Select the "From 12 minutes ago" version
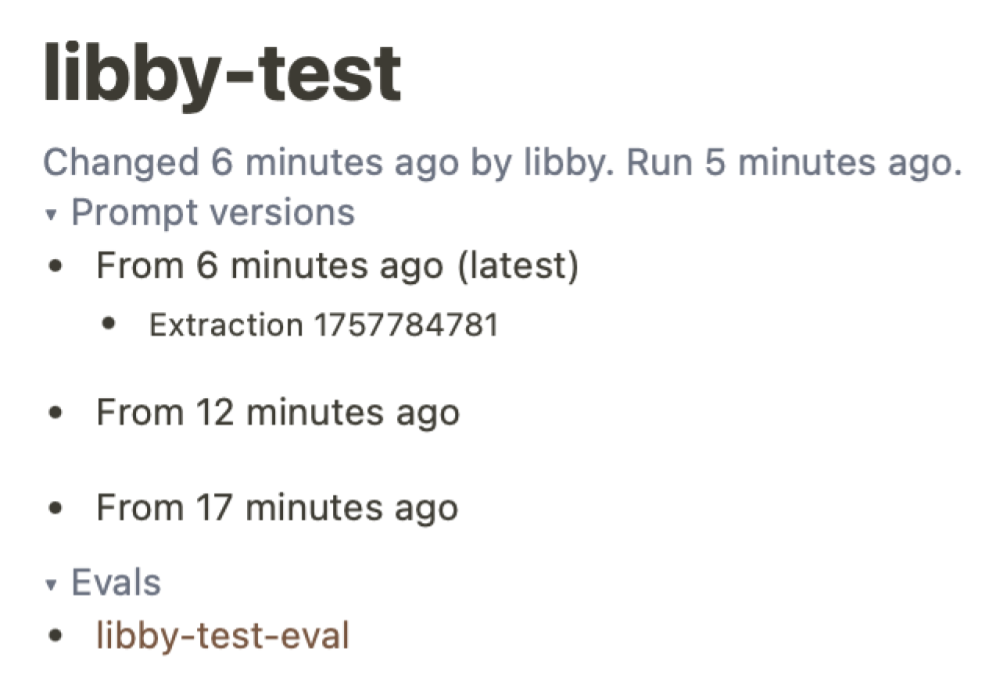 277,412
